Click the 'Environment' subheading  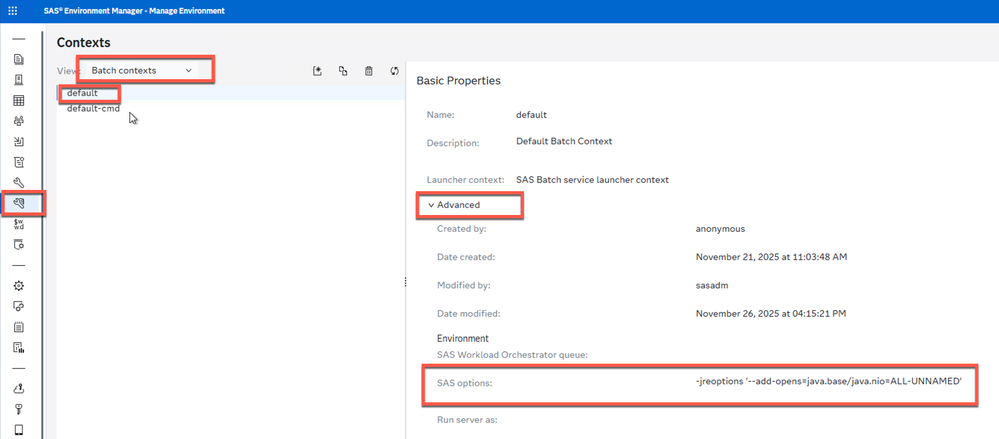(x=463, y=338)
